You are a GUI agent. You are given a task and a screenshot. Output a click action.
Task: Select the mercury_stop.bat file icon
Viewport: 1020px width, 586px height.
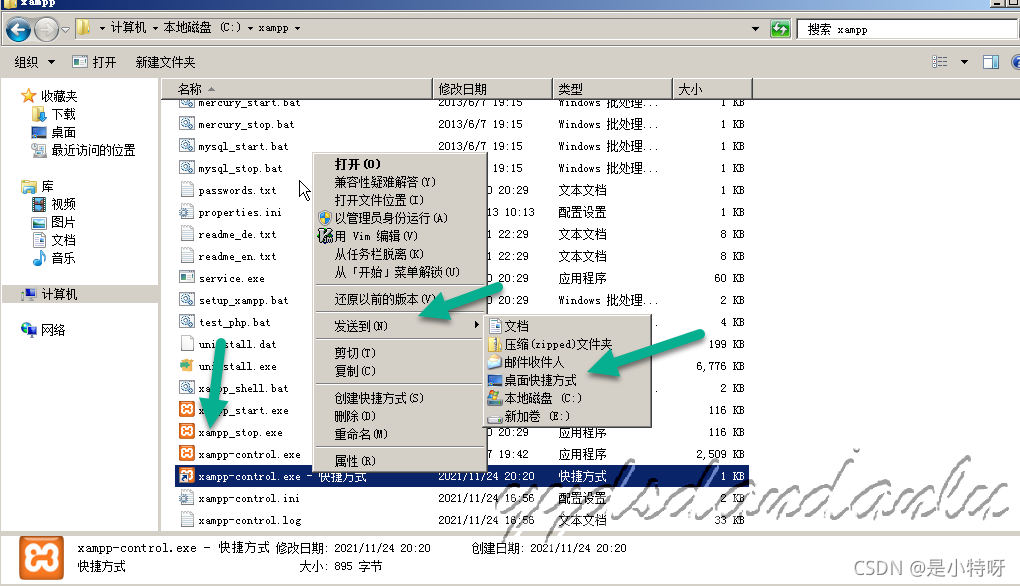187,124
